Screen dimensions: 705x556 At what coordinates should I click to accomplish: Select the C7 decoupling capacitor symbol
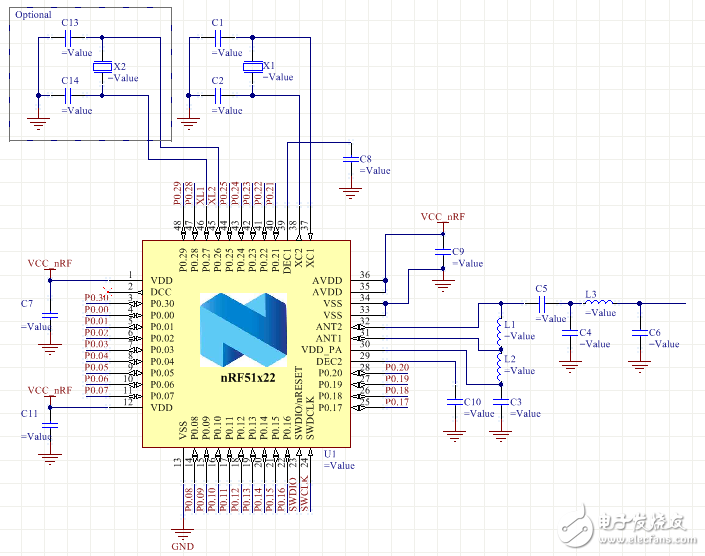pyautogui.click(x=50, y=315)
